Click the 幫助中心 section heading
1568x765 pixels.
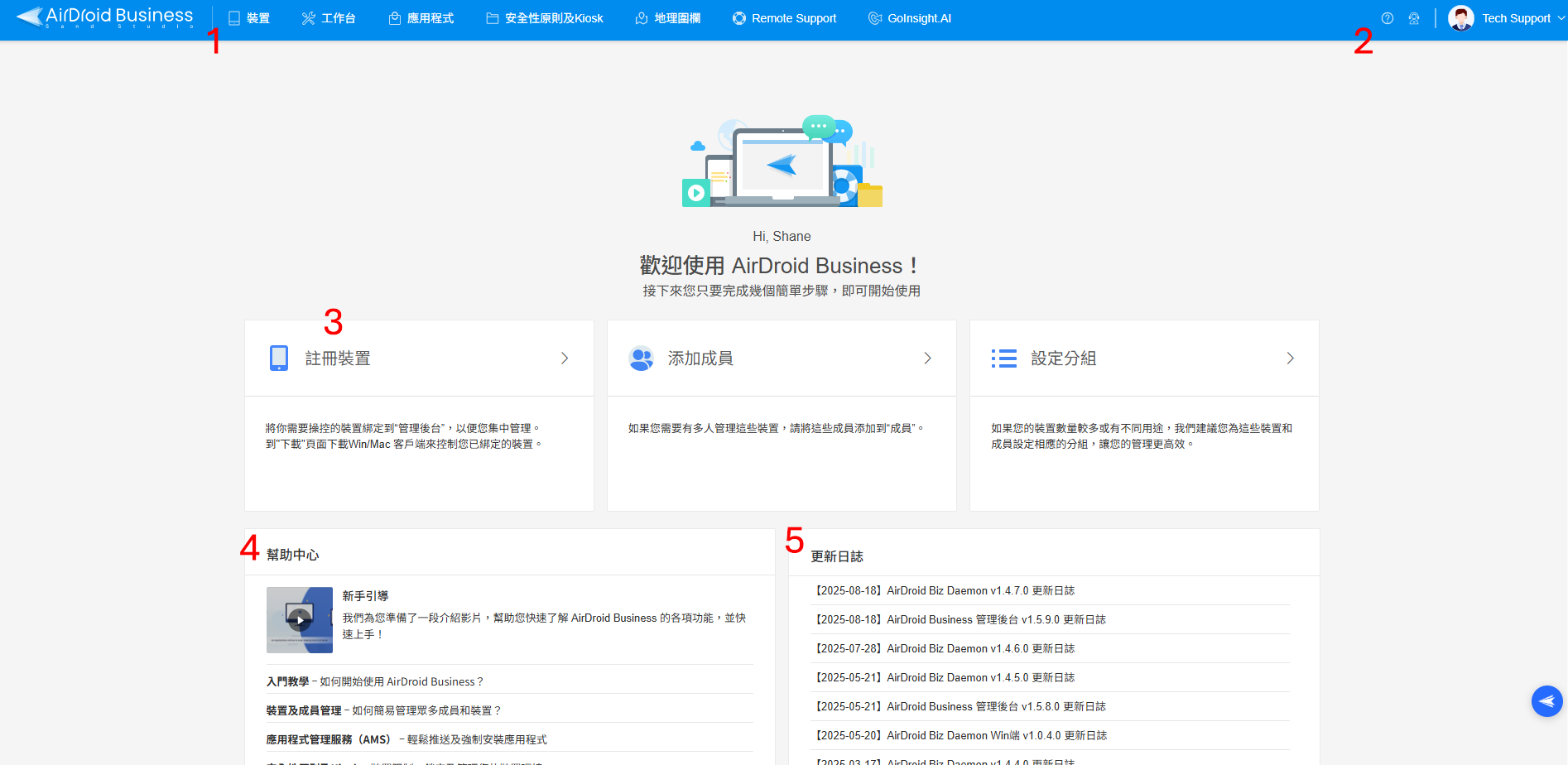pos(292,555)
